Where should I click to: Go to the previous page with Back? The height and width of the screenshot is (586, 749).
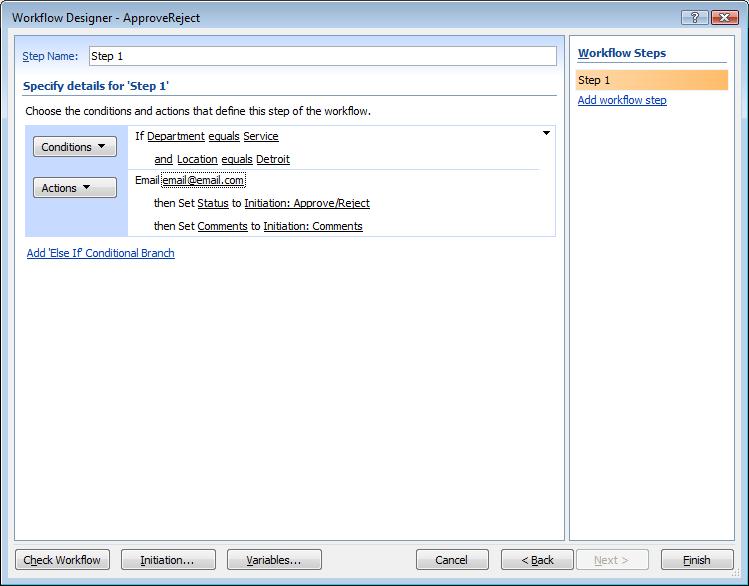[537, 560]
